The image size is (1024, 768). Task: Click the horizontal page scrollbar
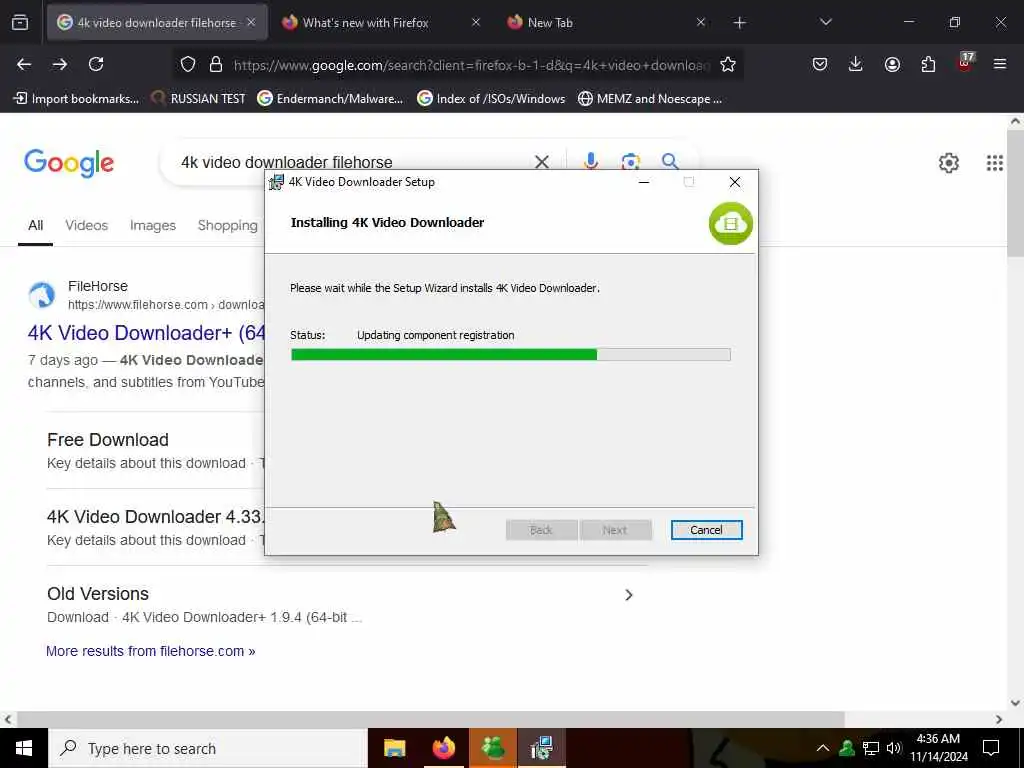point(431,719)
